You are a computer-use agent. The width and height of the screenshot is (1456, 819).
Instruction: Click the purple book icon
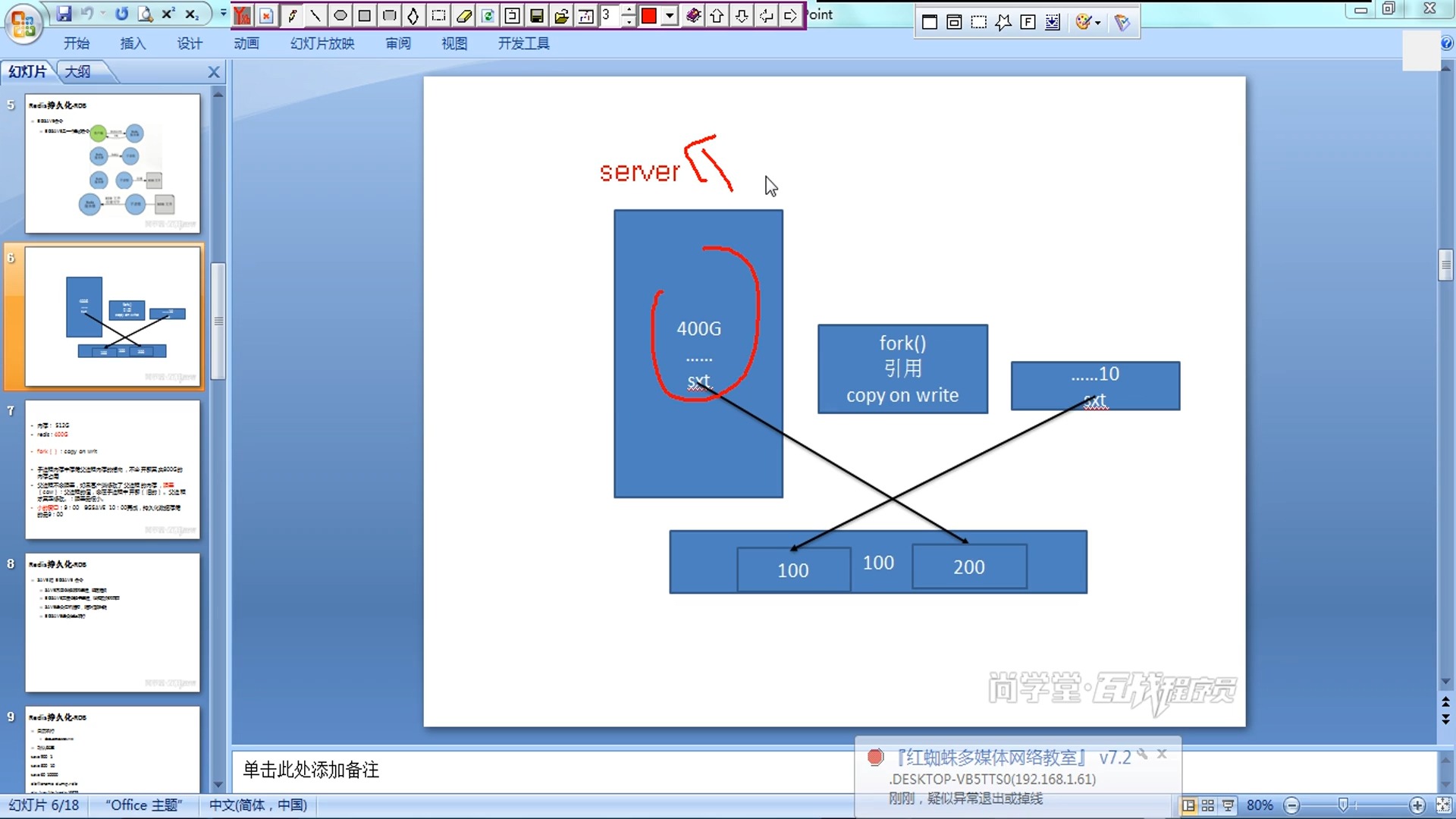click(x=693, y=16)
